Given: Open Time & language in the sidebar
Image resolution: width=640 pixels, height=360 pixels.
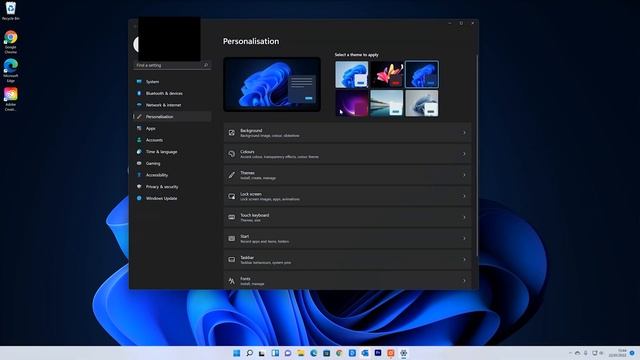Looking at the screenshot, I should [172, 151].
